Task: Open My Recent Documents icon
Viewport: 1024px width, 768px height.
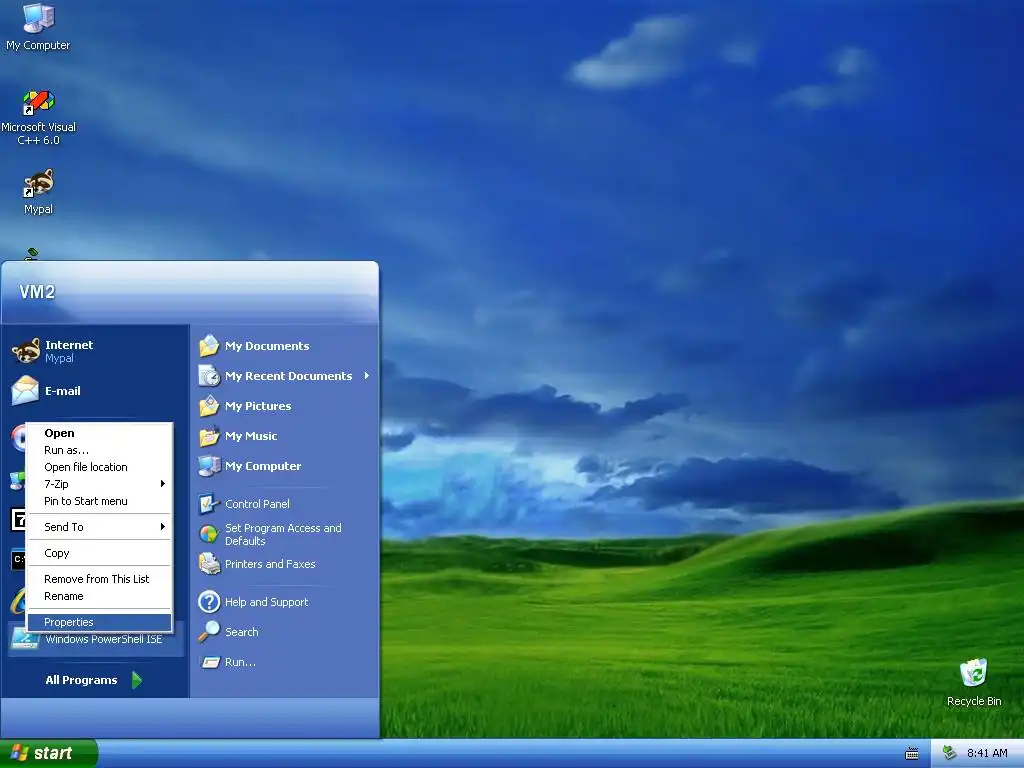Action: [x=209, y=376]
